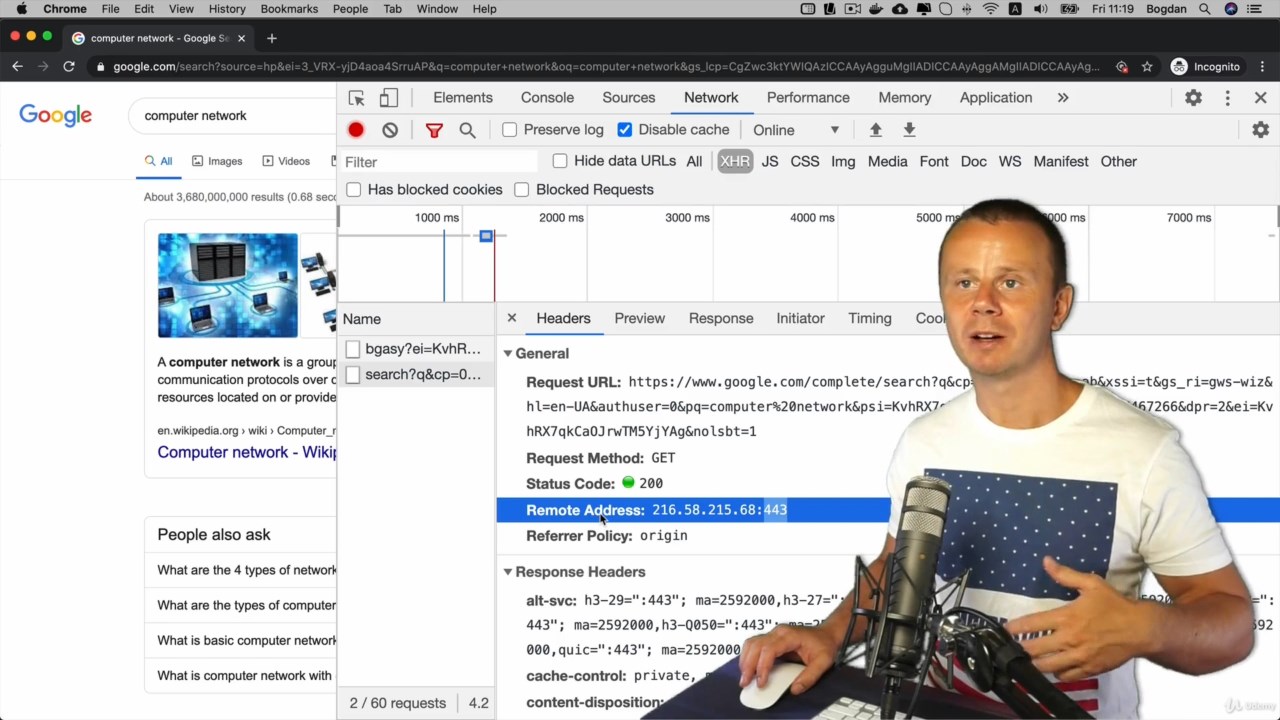Filter requests by JS type
Viewport: 1280px width, 720px height.
pyautogui.click(x=769, y=161)
